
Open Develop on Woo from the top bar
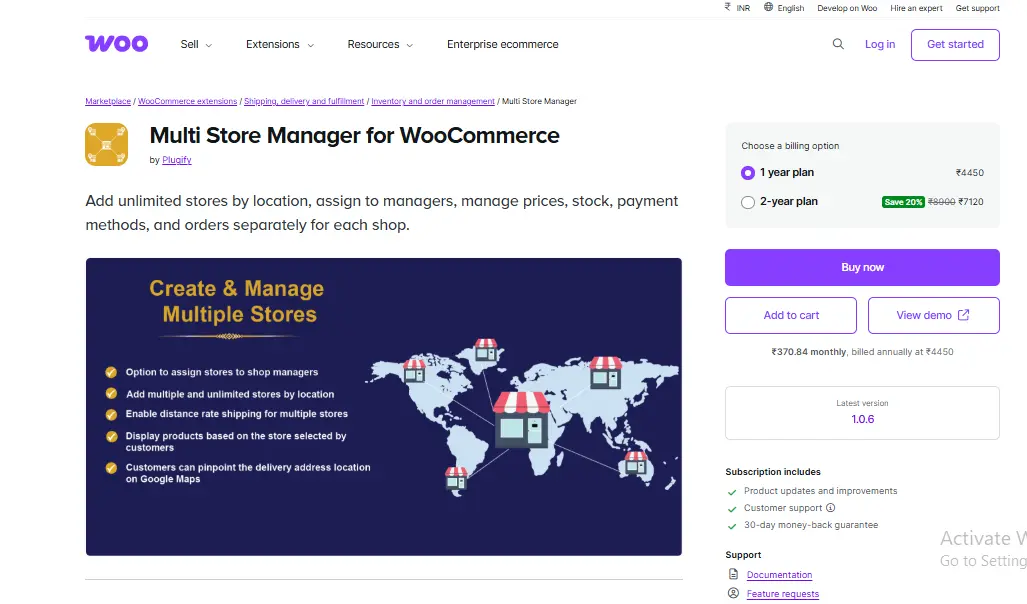coord(846,8)
